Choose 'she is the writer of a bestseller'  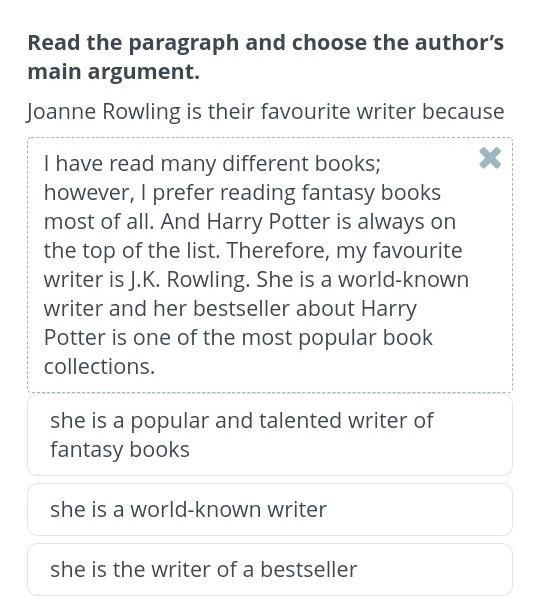pyautogui.click(x=270, y=569)
